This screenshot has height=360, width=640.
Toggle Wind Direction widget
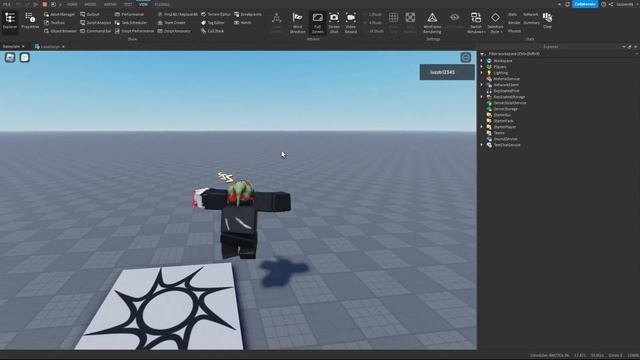tap(298, 23)
